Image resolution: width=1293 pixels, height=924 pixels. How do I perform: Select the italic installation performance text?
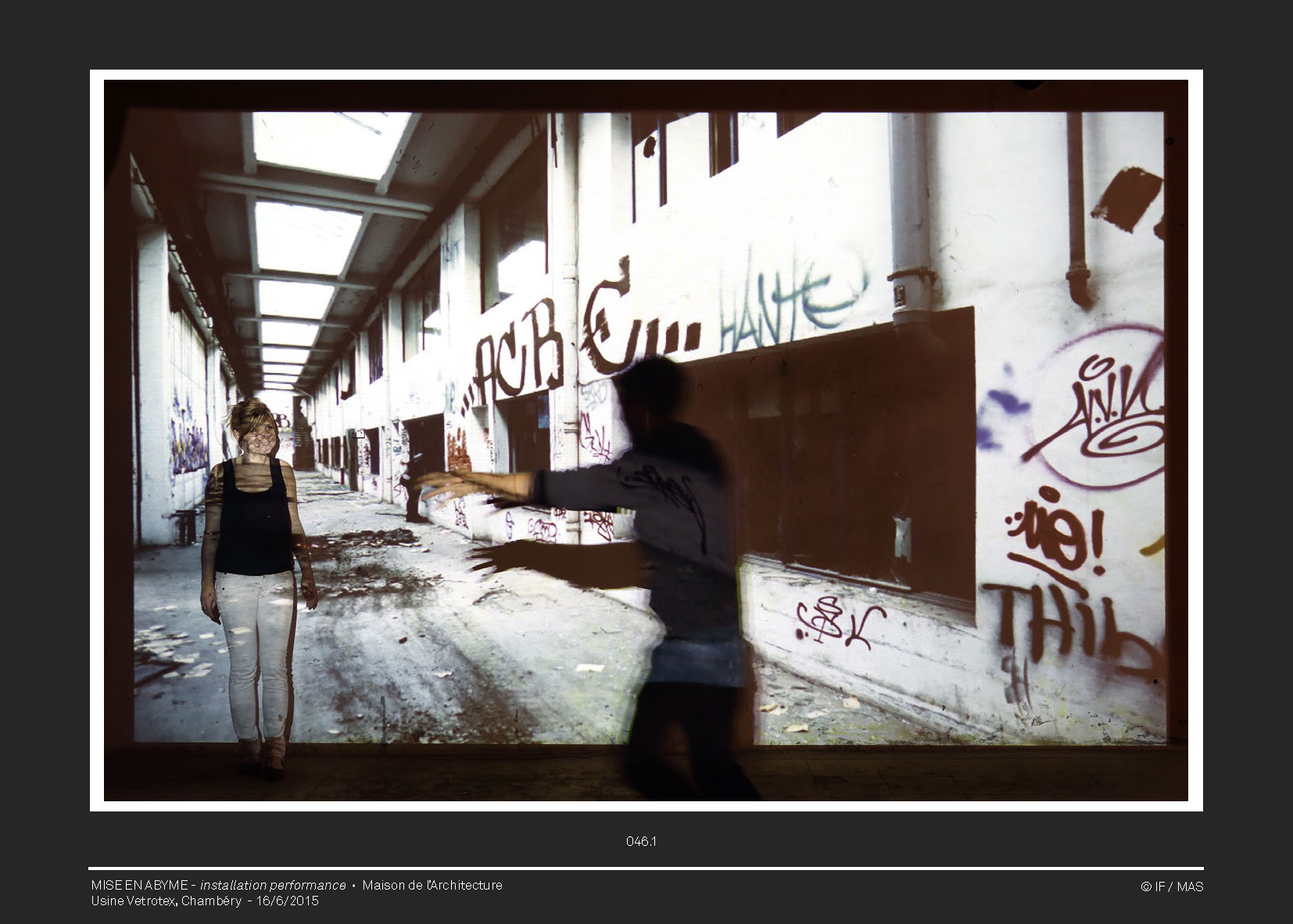click(x=273, y=885)
